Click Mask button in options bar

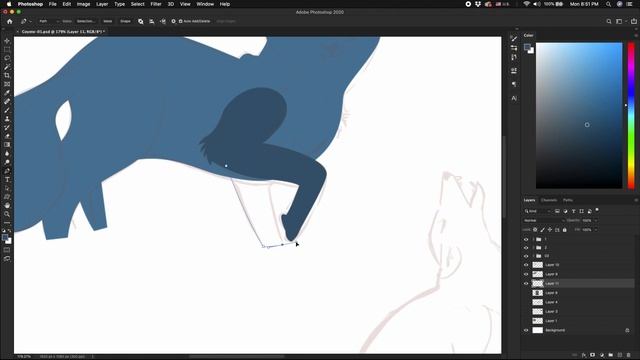pos(108,21)
